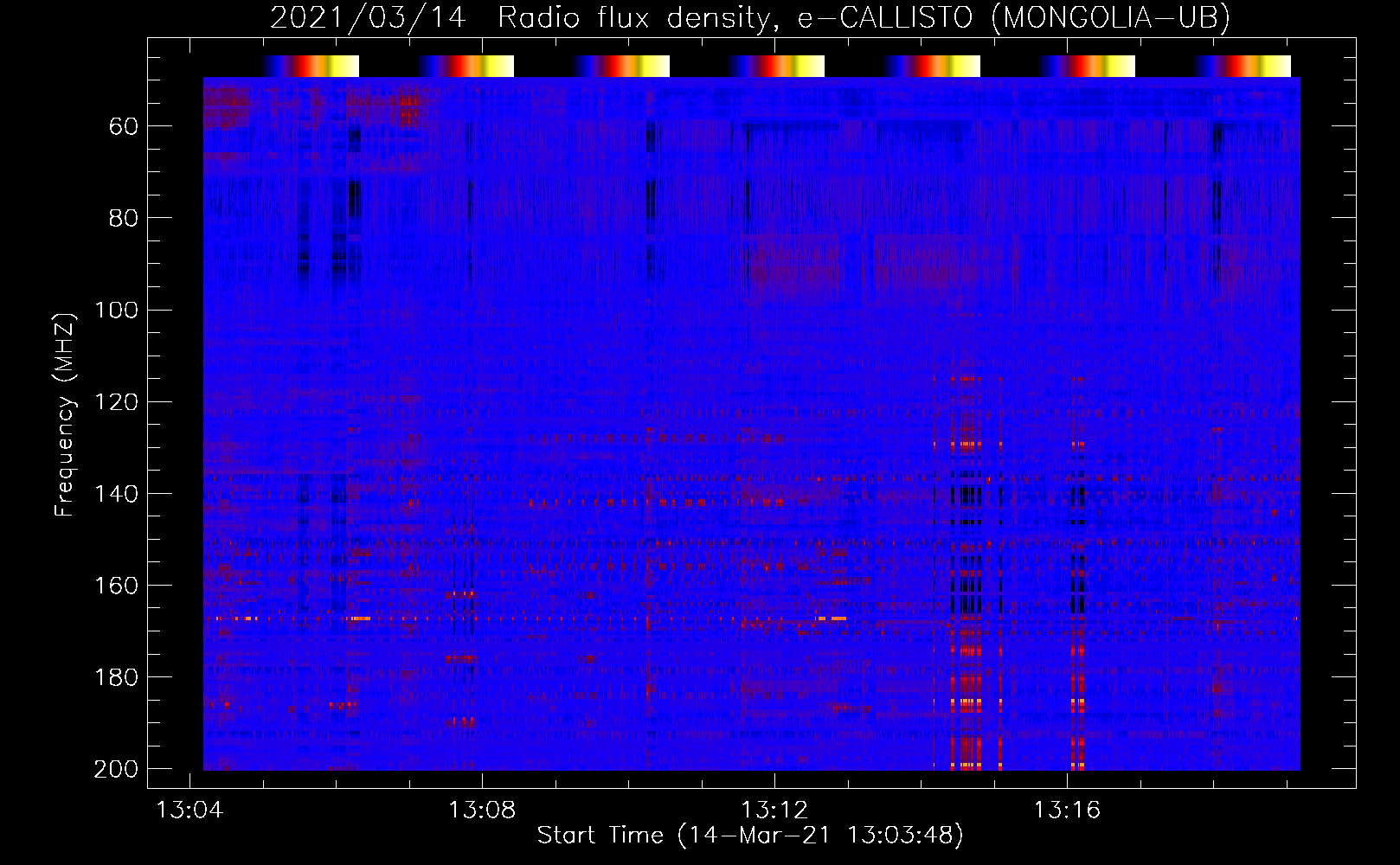Click the last color scale bar on the right

coord(1243,66)
